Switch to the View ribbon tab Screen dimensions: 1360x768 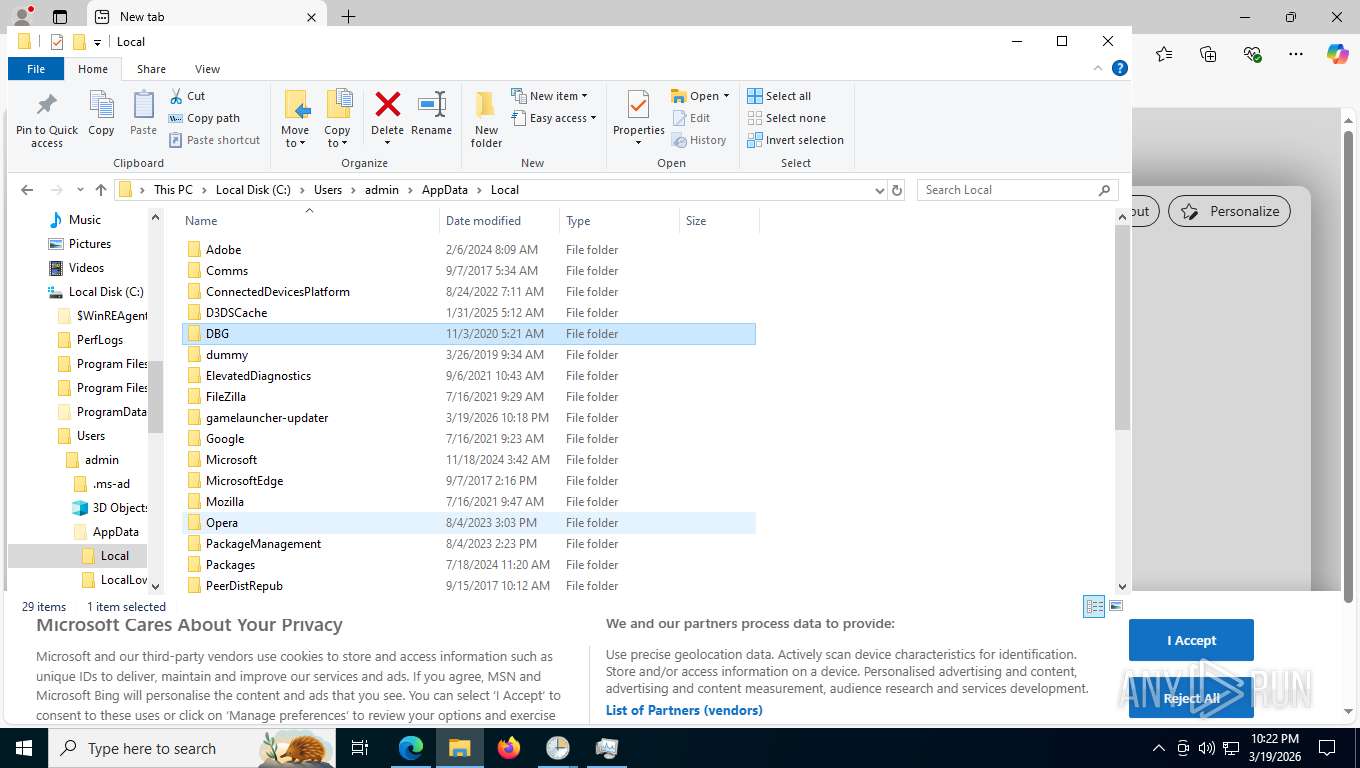[207, 69]
